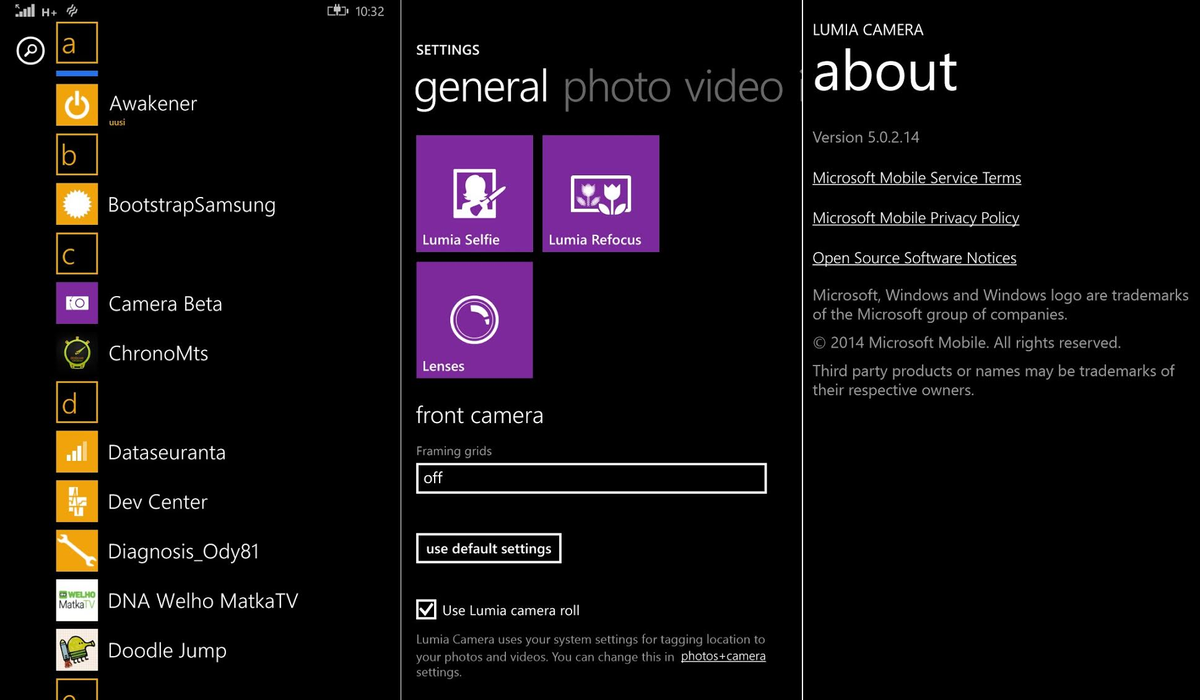Screen dimensions: 1200x700
Task: Open the Lenses viewer
Action: pyautogui.click(x=474, y=319)
